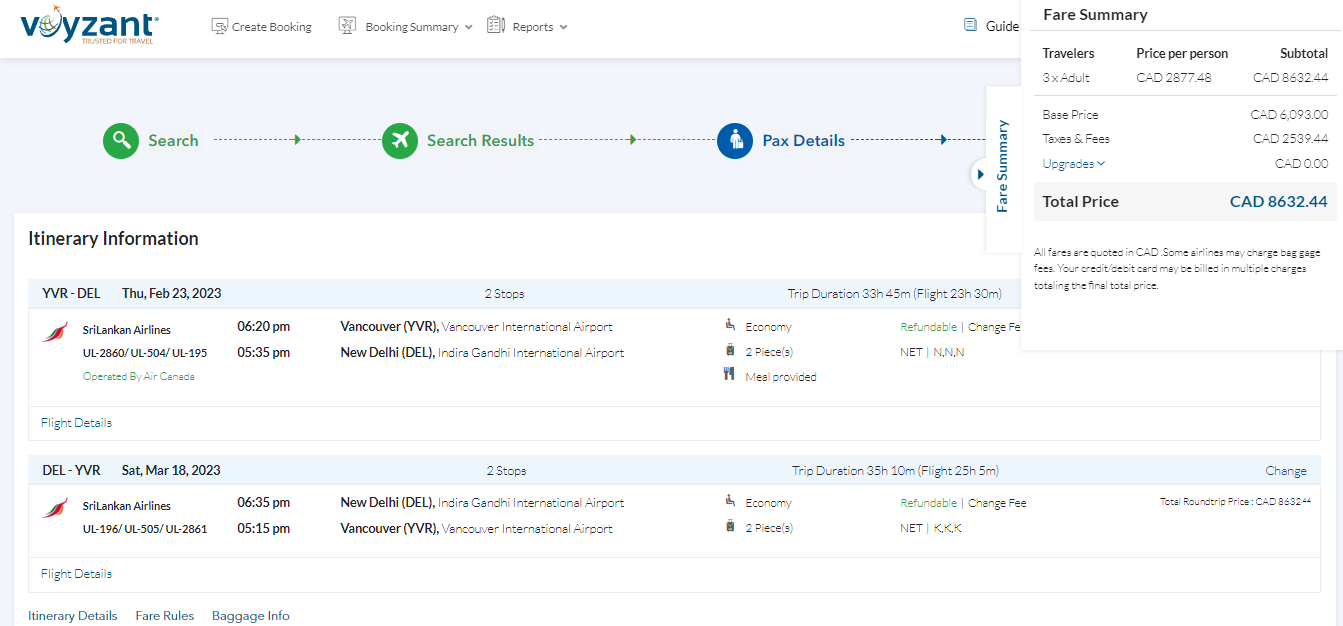This screenshot has height=626, width=1343.
Task: Click the green Search step icon
Action: point(121,140)
